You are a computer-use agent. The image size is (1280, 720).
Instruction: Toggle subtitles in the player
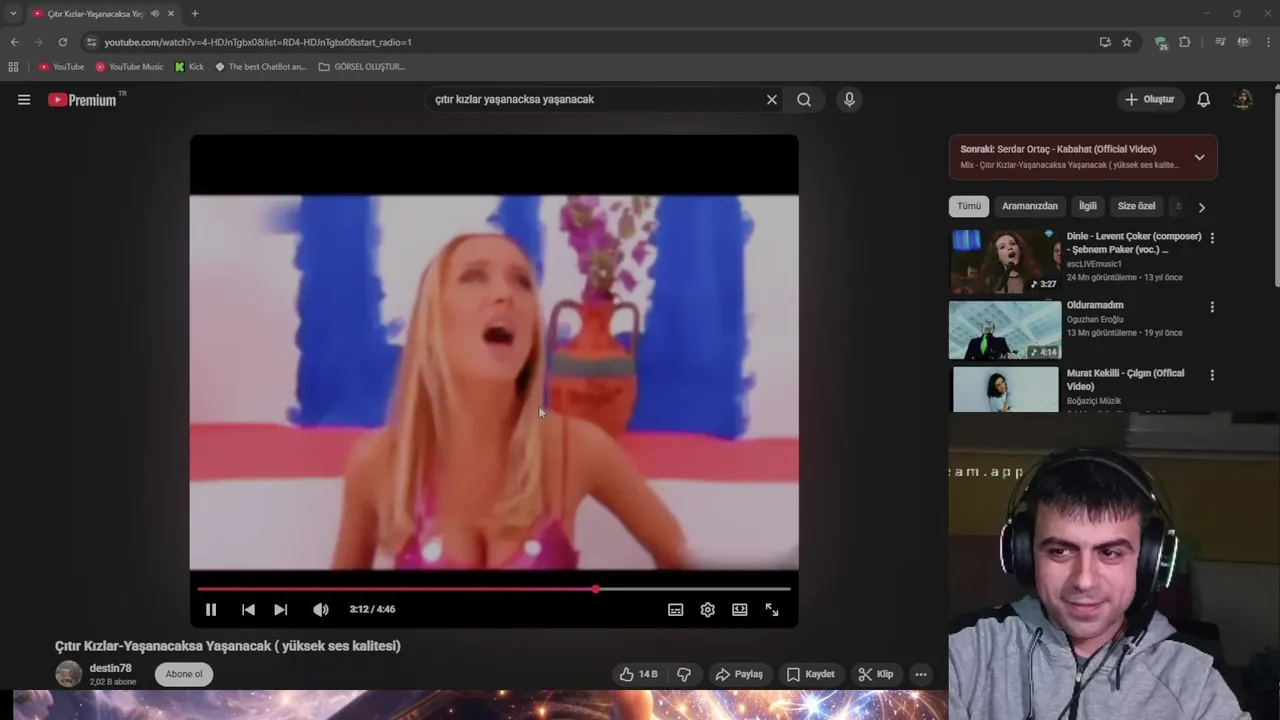676,609
